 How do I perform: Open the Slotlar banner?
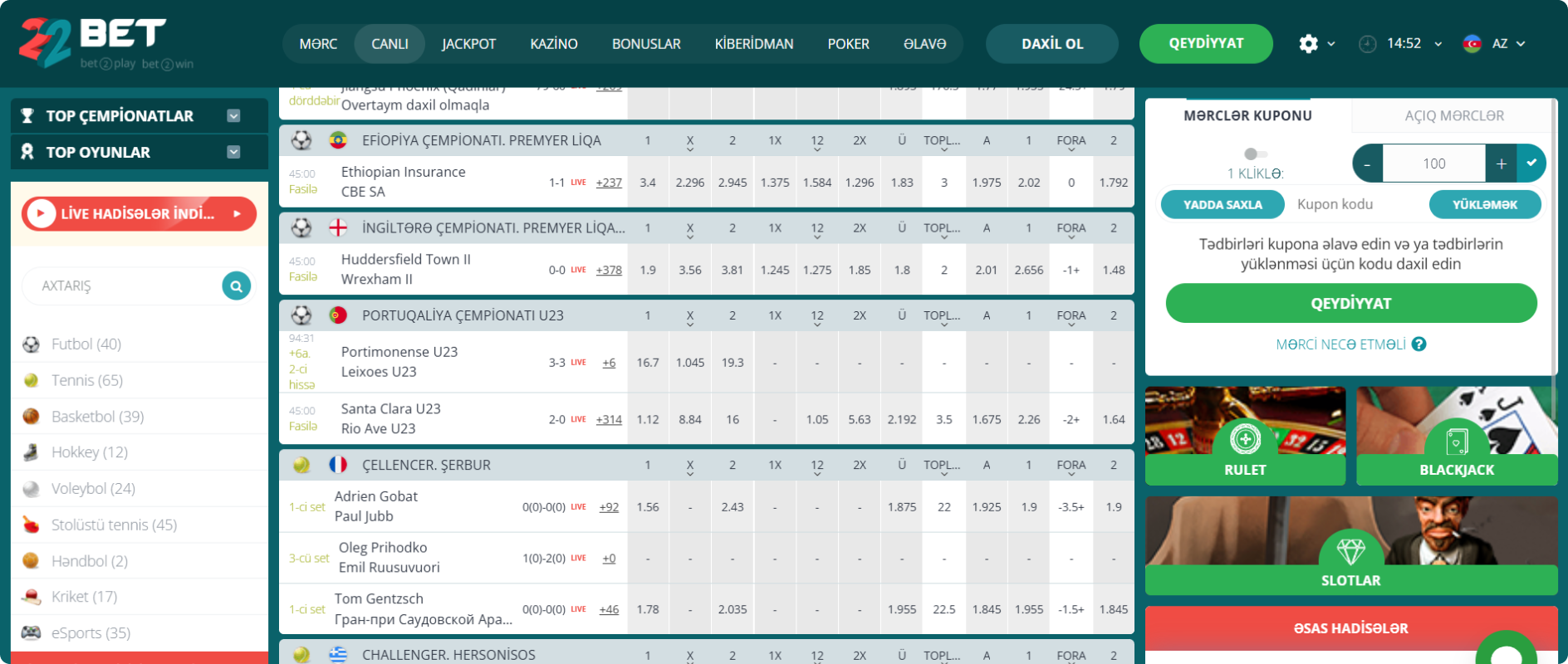point(1351,546)
